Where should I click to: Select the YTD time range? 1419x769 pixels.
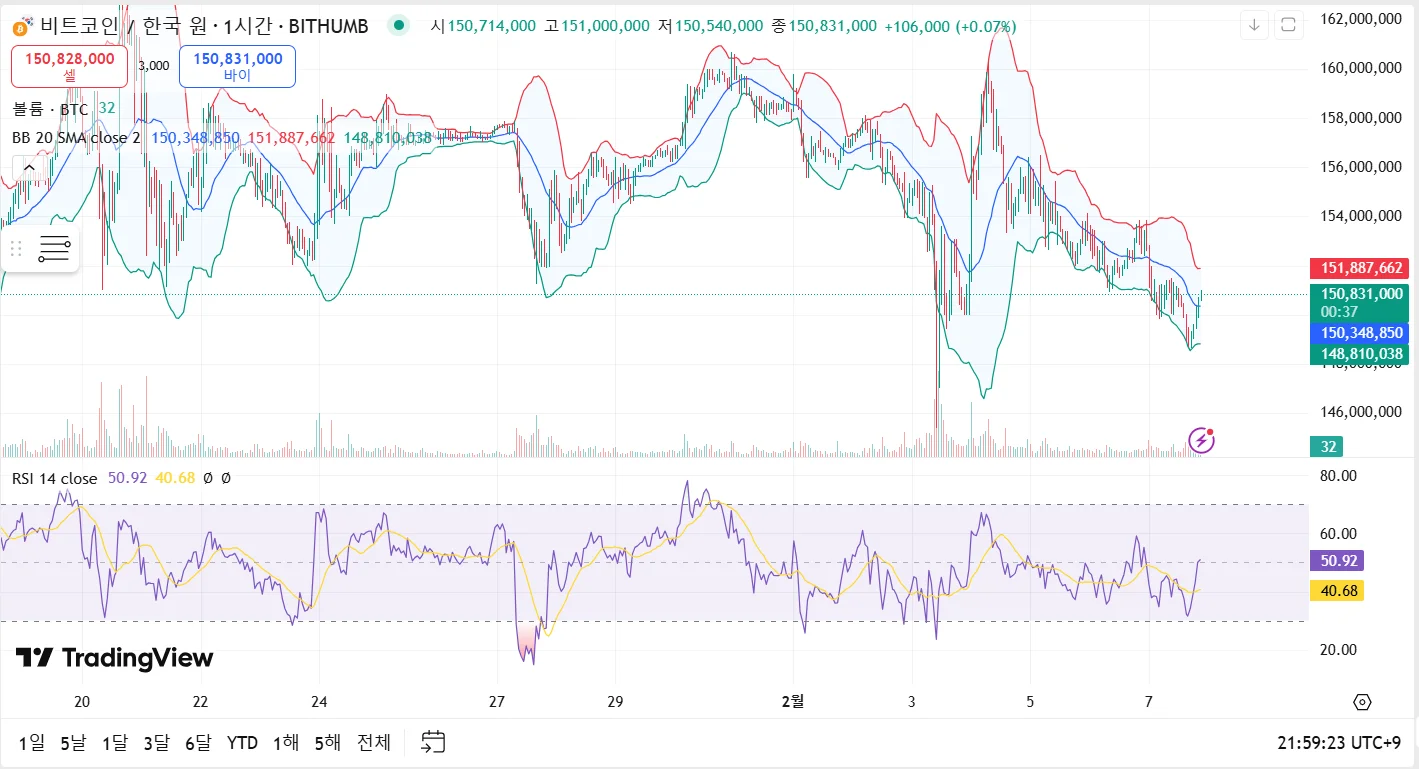242,743
